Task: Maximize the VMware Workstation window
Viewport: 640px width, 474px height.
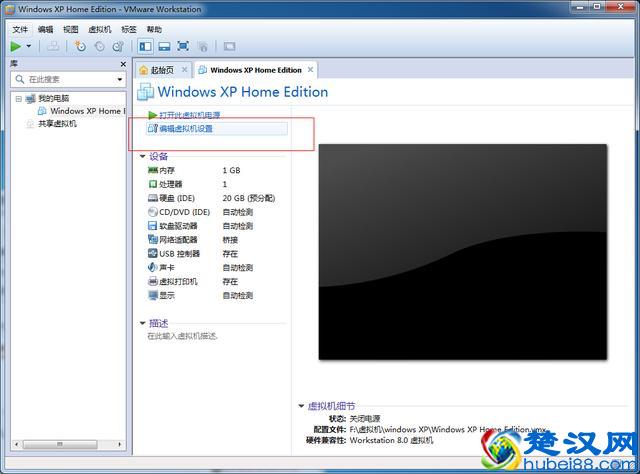Action: point(597,7)
